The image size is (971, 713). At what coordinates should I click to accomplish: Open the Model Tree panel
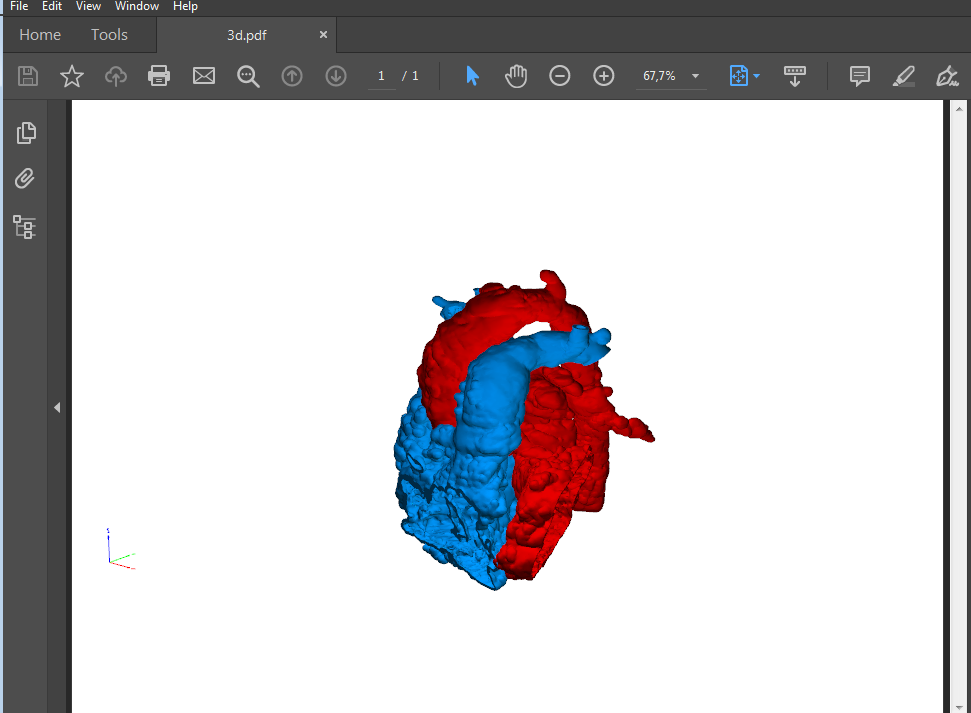pyautogui.click(x=25, y=227)
